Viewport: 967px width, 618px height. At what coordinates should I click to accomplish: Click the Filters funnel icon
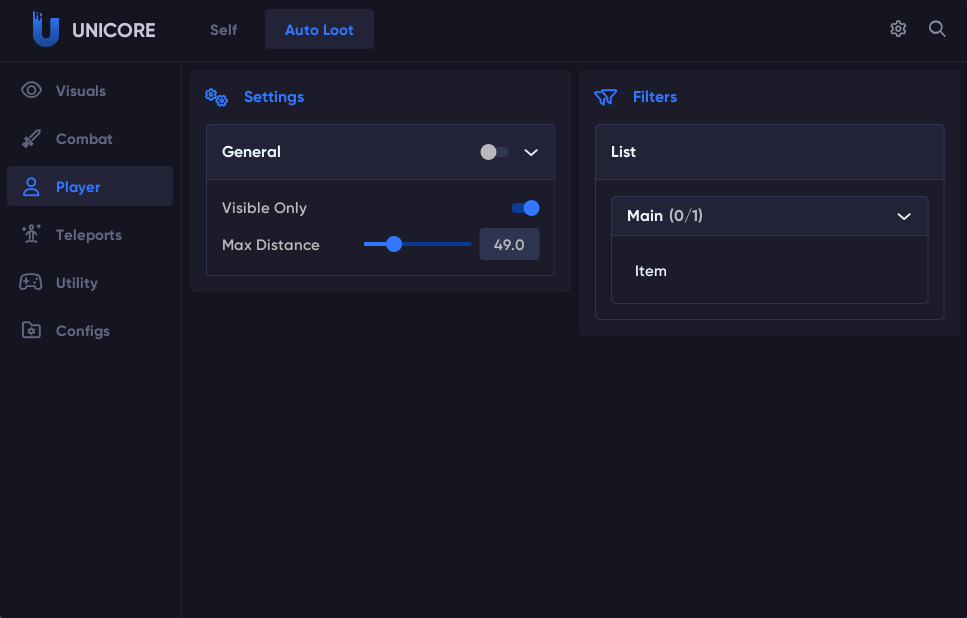(x=605, y=97)
